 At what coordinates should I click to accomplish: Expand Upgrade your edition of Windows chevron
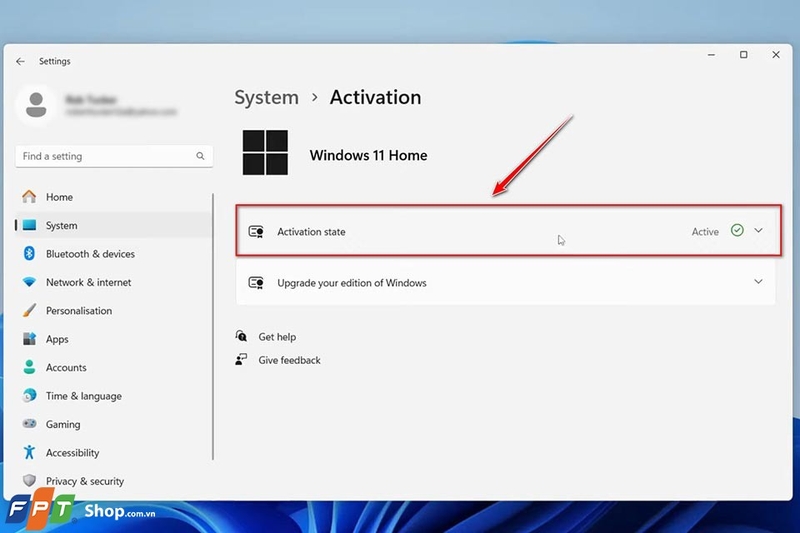pos(758,282)
